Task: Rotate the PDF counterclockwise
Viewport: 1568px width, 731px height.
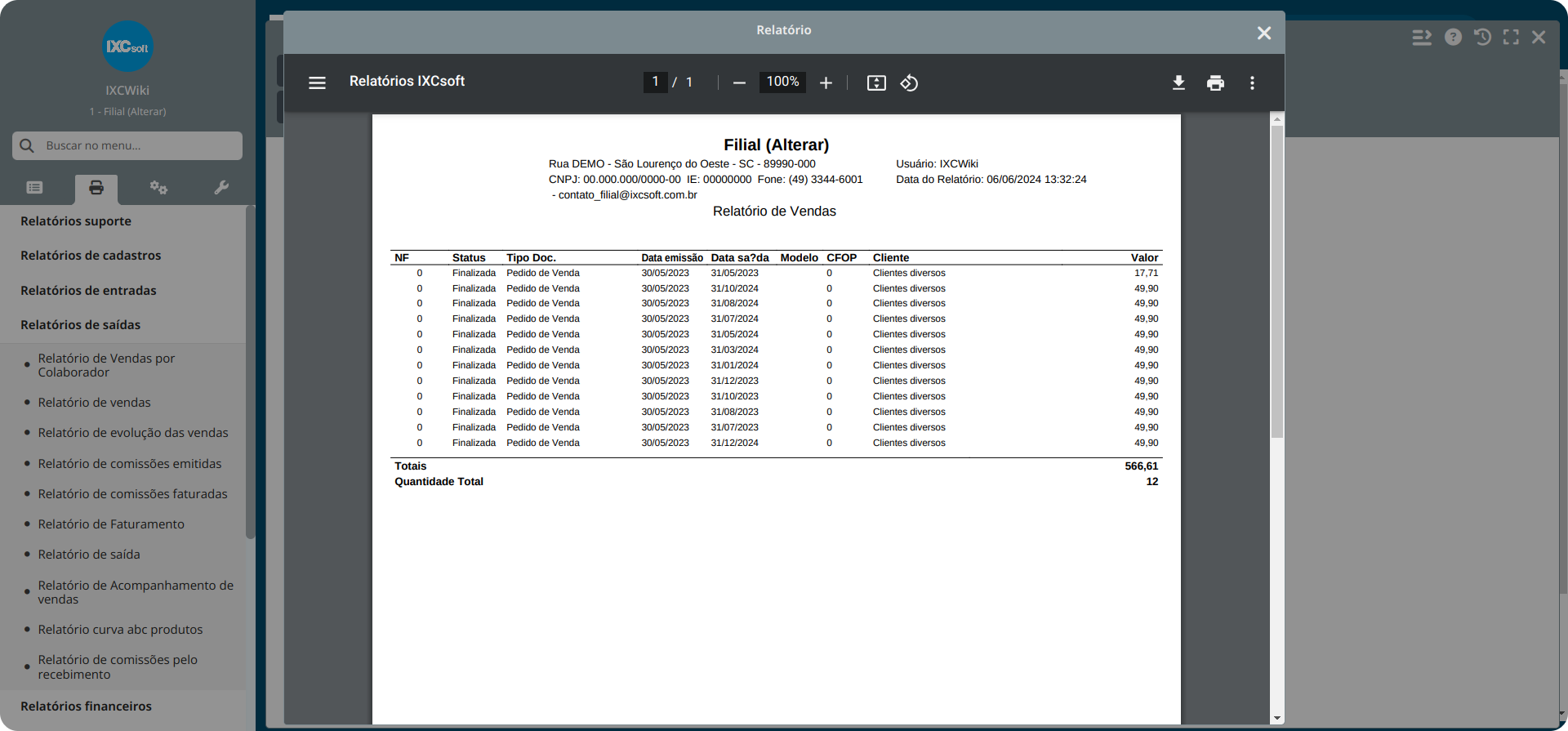Action: click(x=909, y=82)
